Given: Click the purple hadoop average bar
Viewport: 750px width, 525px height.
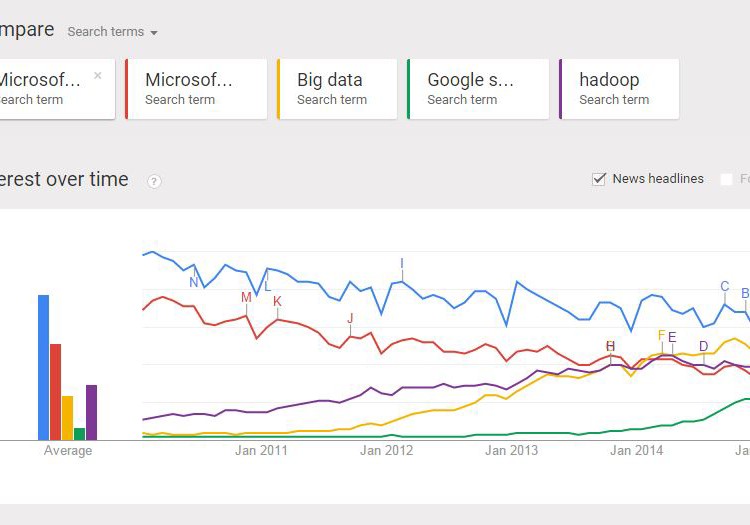Looking at the screenshot, I should pyautogui.click(x=91, y=412).
